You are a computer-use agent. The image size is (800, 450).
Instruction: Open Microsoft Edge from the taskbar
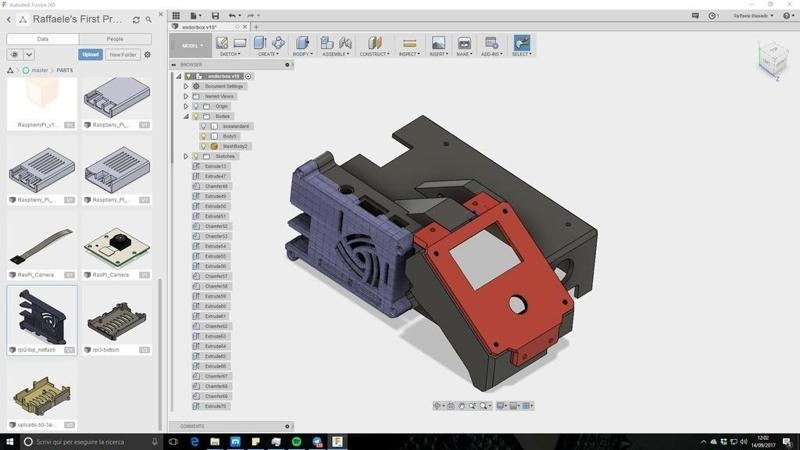point(194,442)
